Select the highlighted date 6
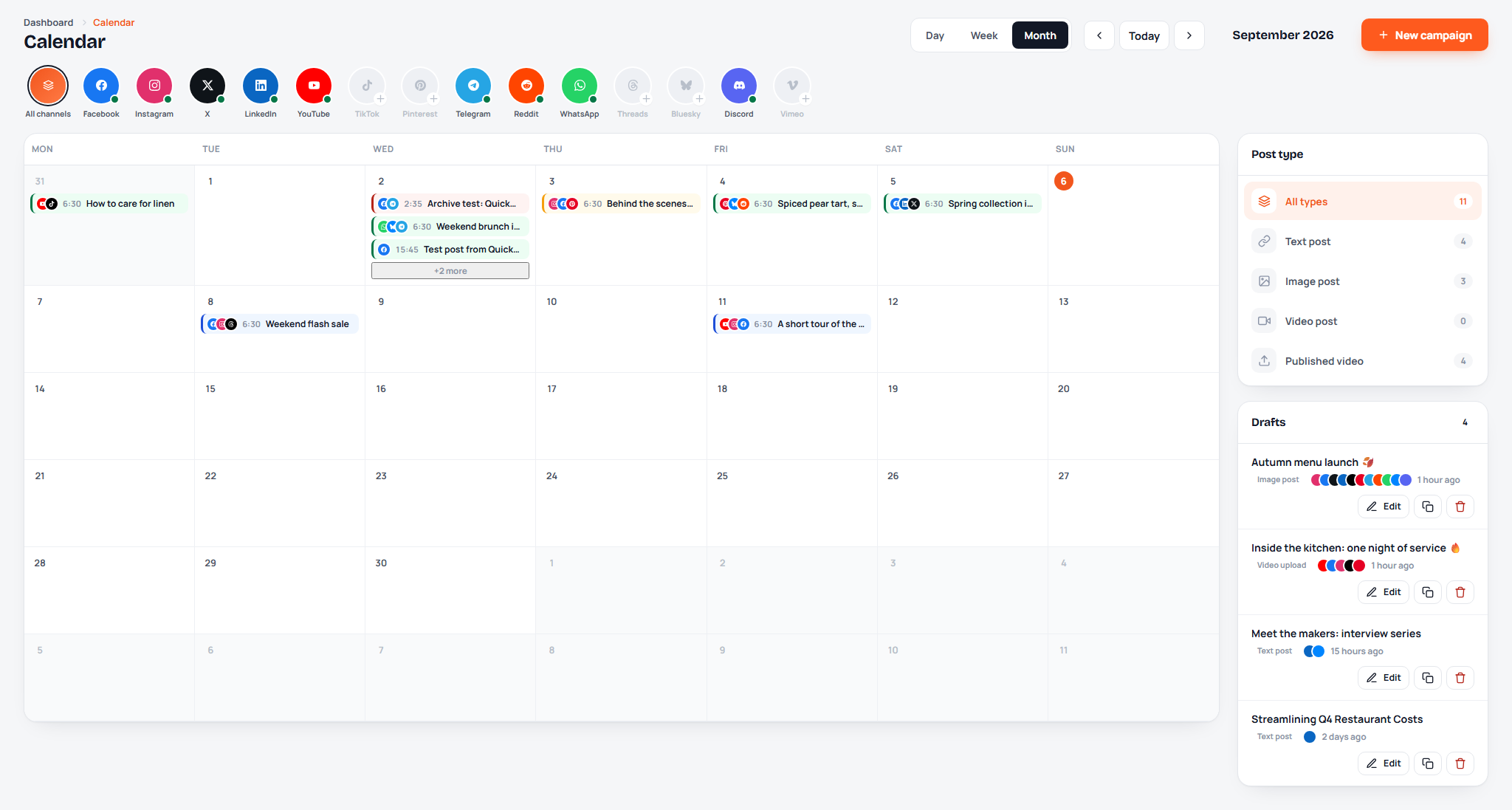This screenshot has height=810, width=1512. [x=1064, y=181]
